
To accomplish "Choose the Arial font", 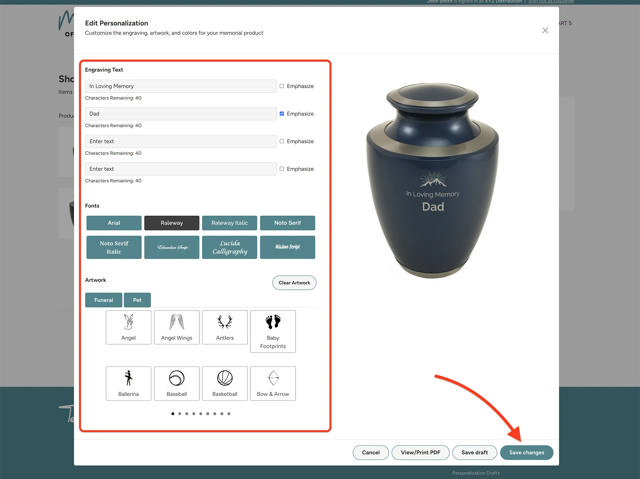I will click(x=114, y=223).
